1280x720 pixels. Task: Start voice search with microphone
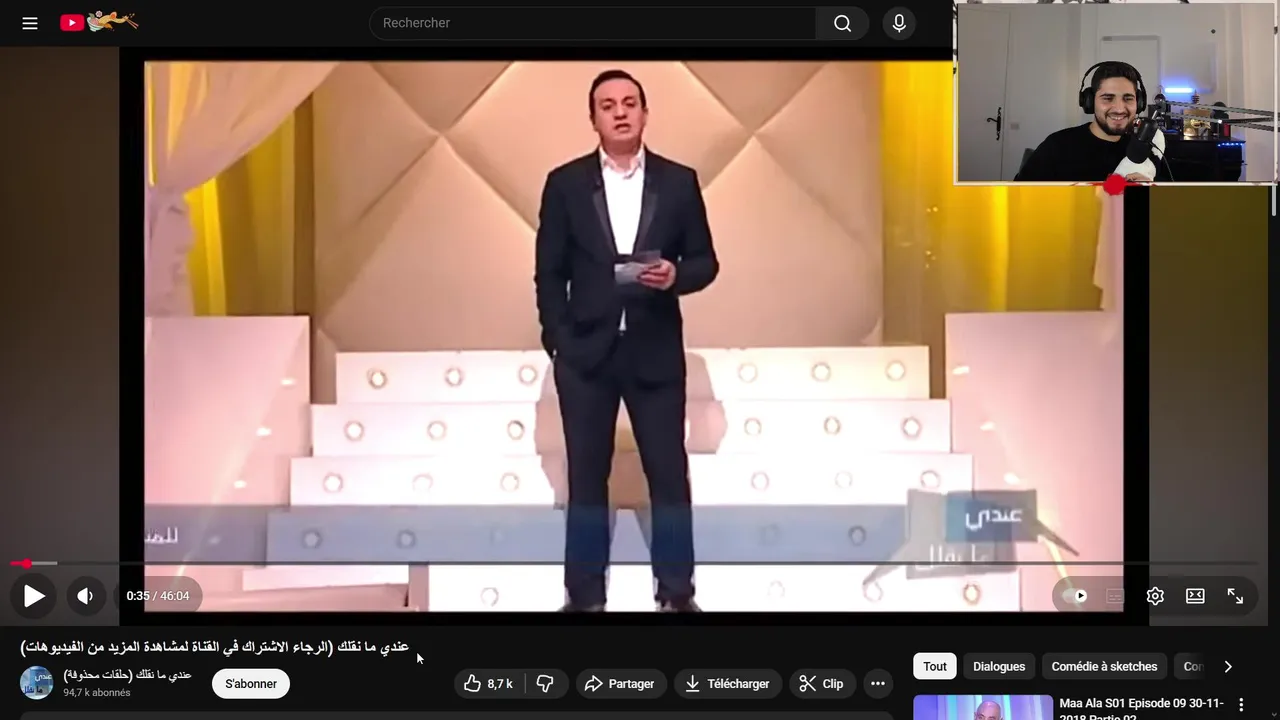[x=899, y=23]
